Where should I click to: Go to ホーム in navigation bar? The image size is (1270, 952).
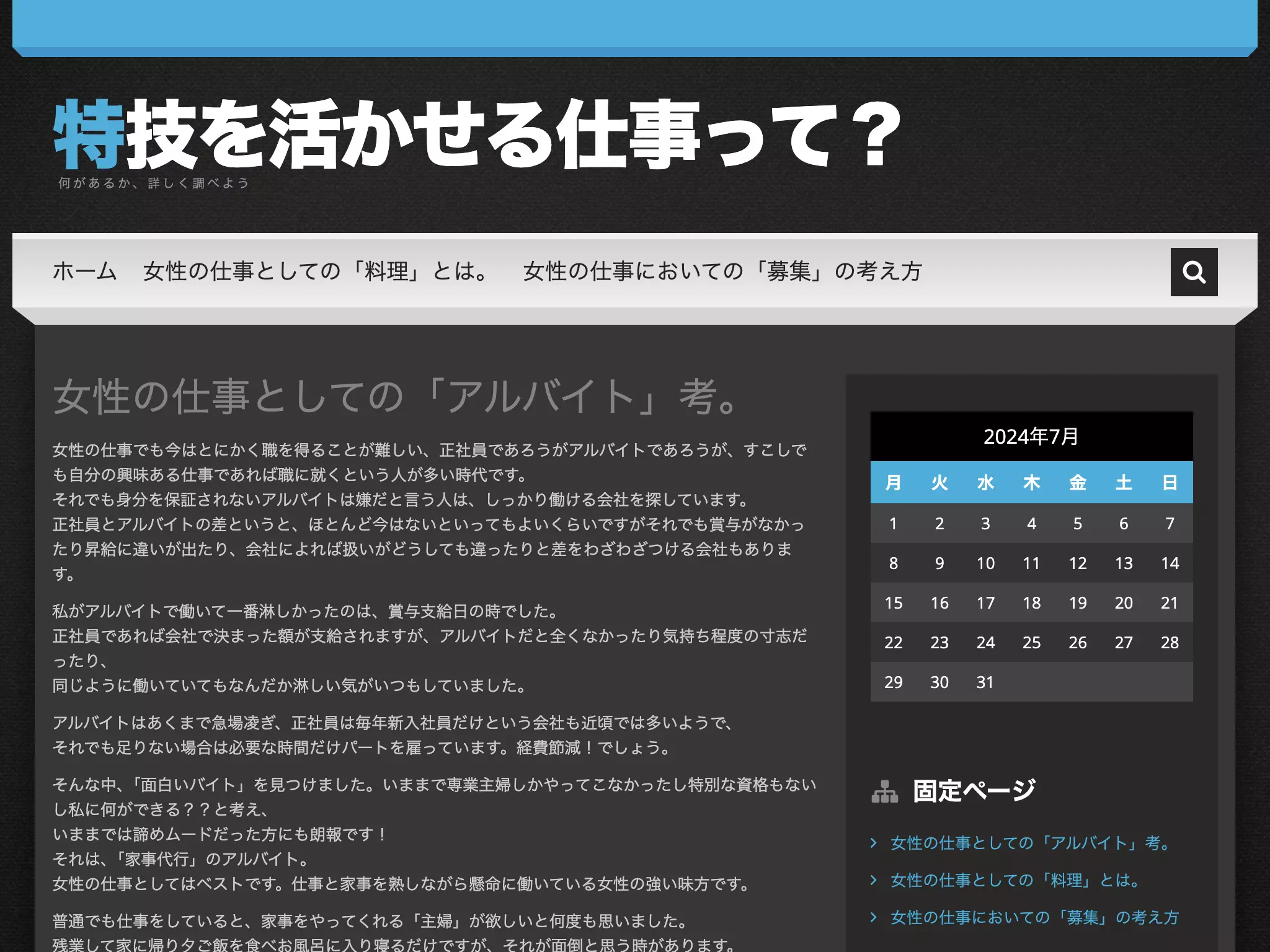pos(85,271)
